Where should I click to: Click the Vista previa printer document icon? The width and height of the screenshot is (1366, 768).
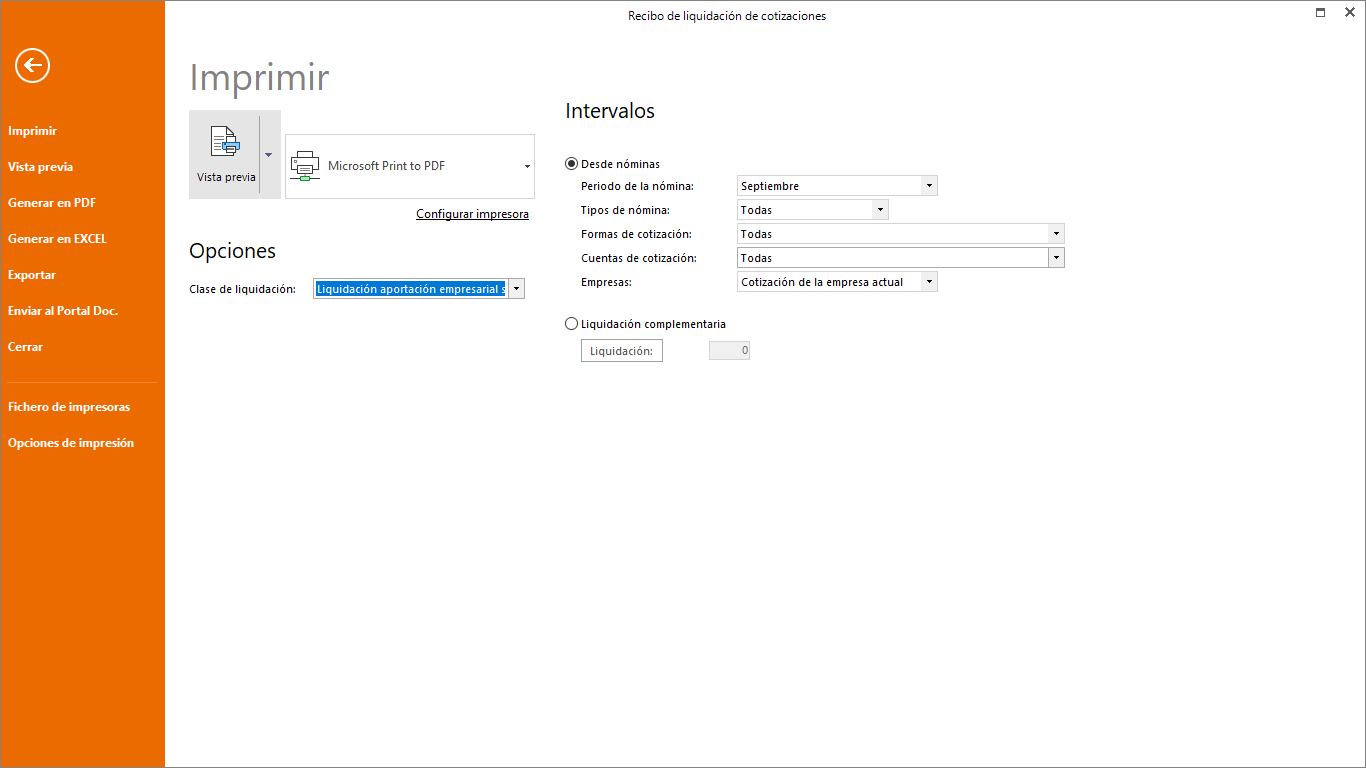pyautogui.click(x=225, y=142)
